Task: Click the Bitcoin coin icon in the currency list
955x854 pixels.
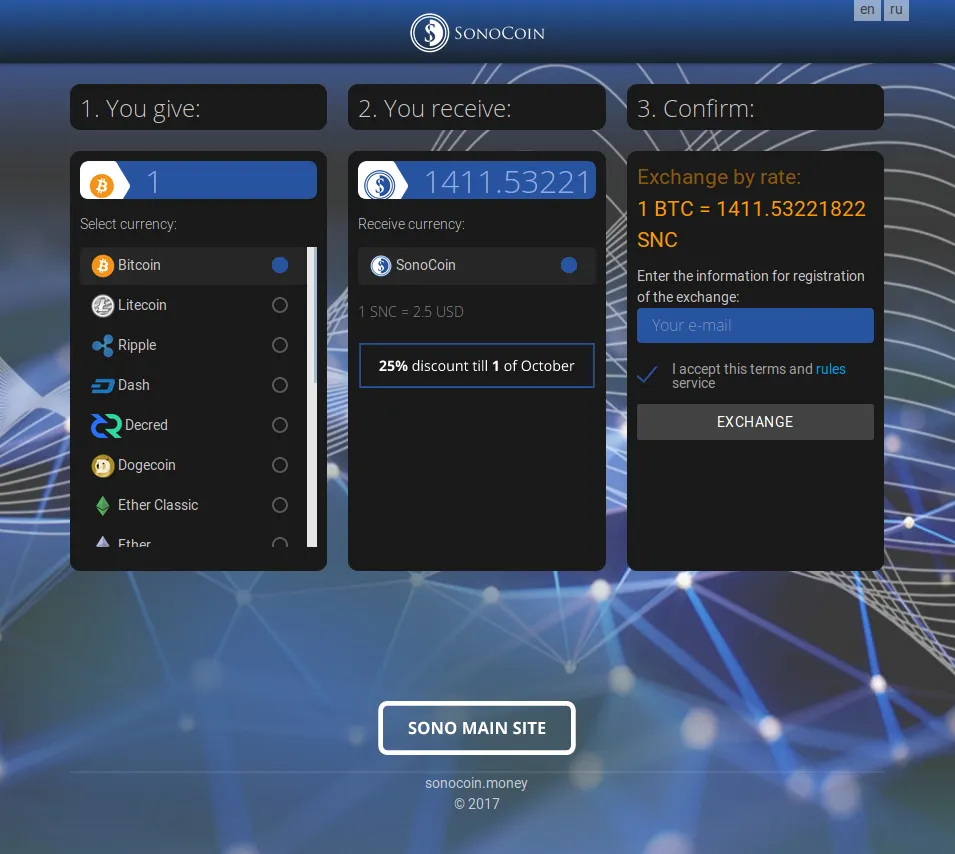Action: [x=102, y=266]
